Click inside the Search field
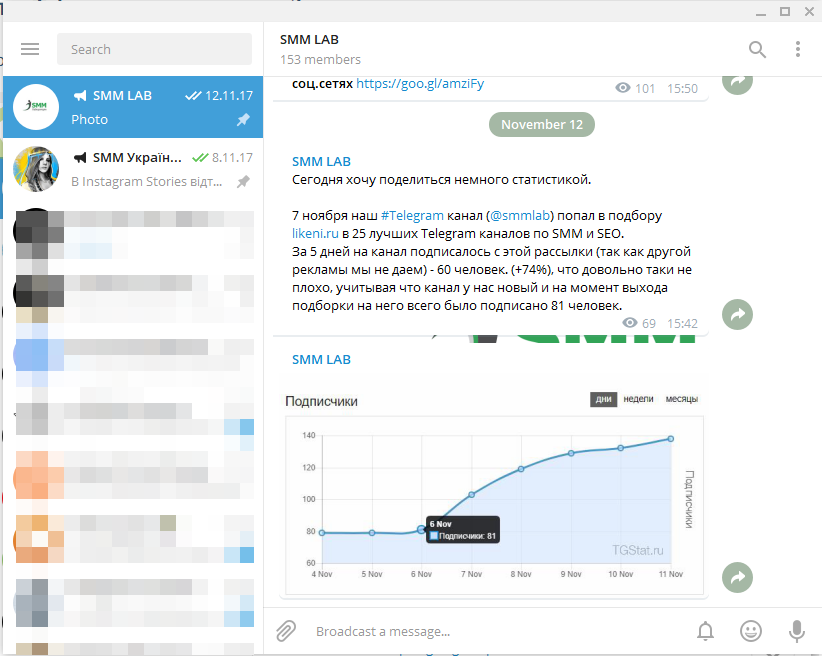The image size is (822, 656). pyautogui.click(x=154, y=49)
